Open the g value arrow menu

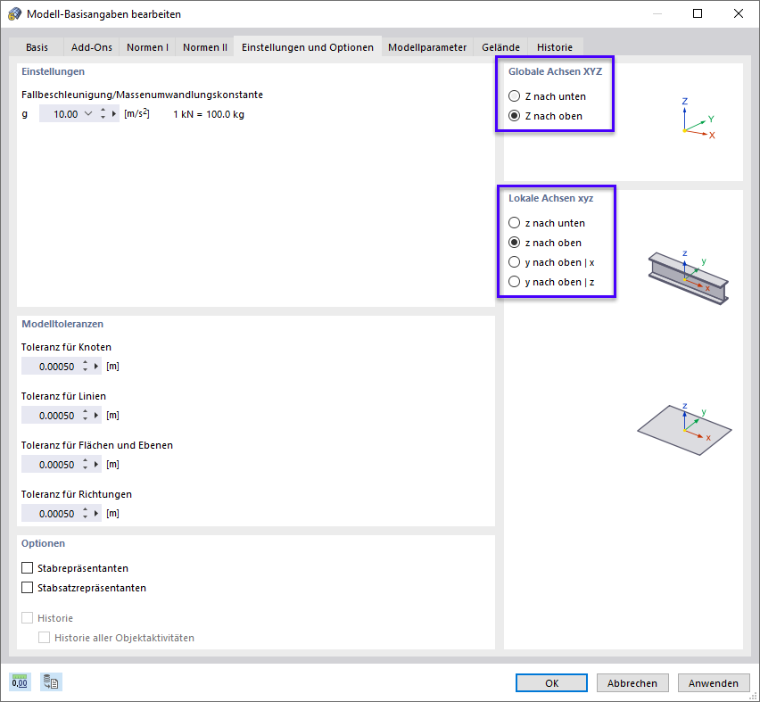tap(114, 114)
